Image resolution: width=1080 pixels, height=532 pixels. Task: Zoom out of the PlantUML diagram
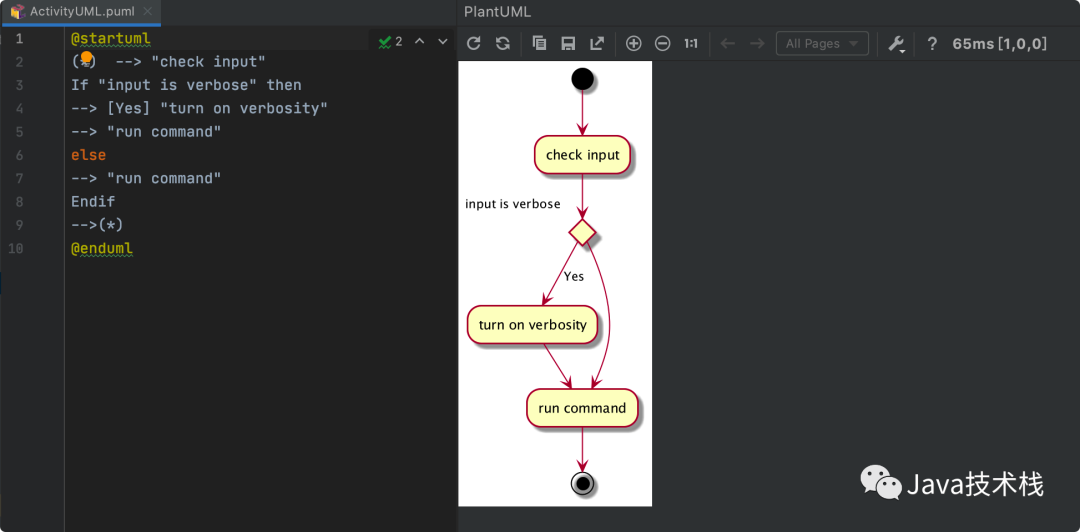[x=662, y=43]
